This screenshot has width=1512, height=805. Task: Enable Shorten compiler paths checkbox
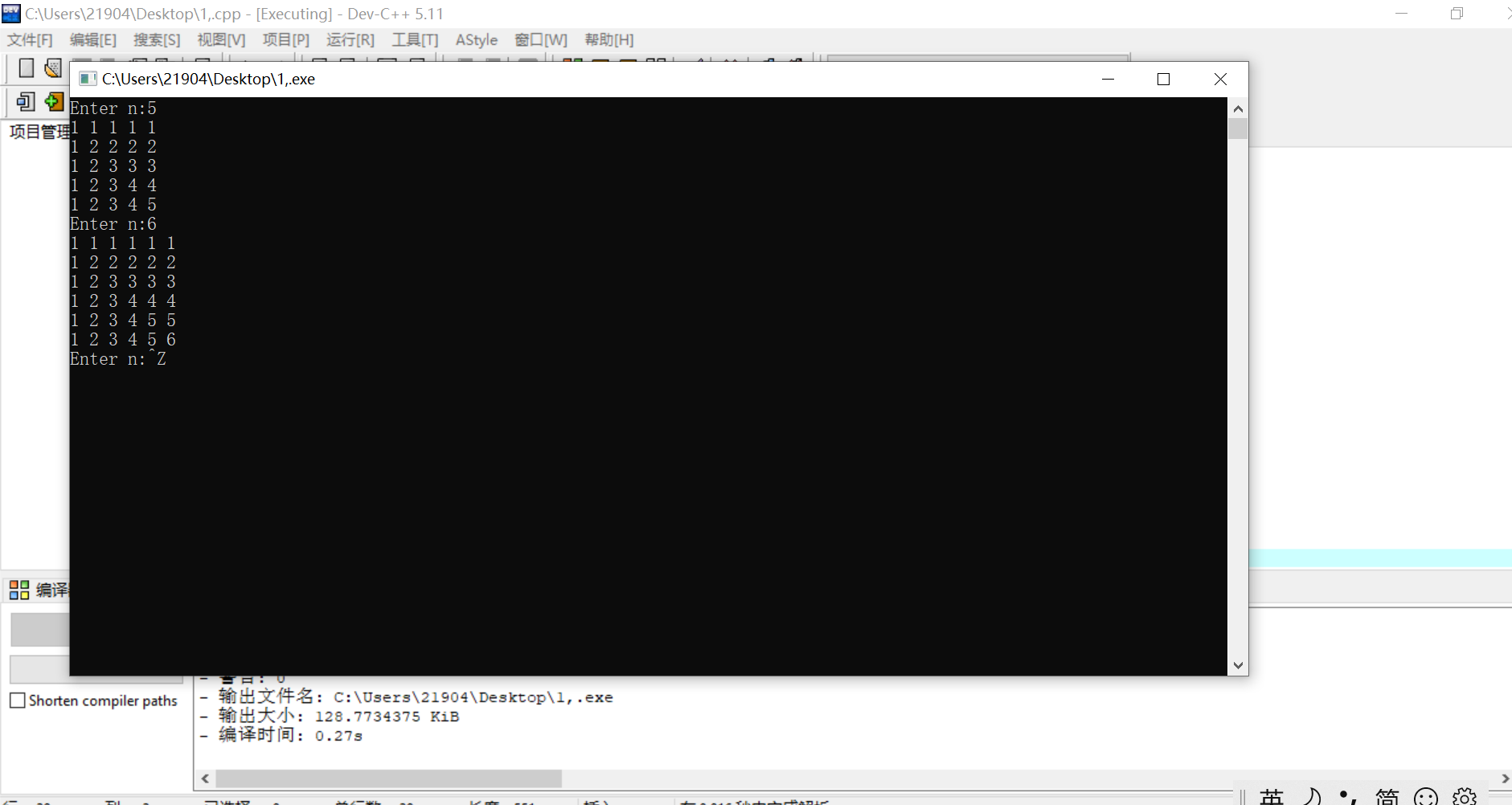point(18,701)
